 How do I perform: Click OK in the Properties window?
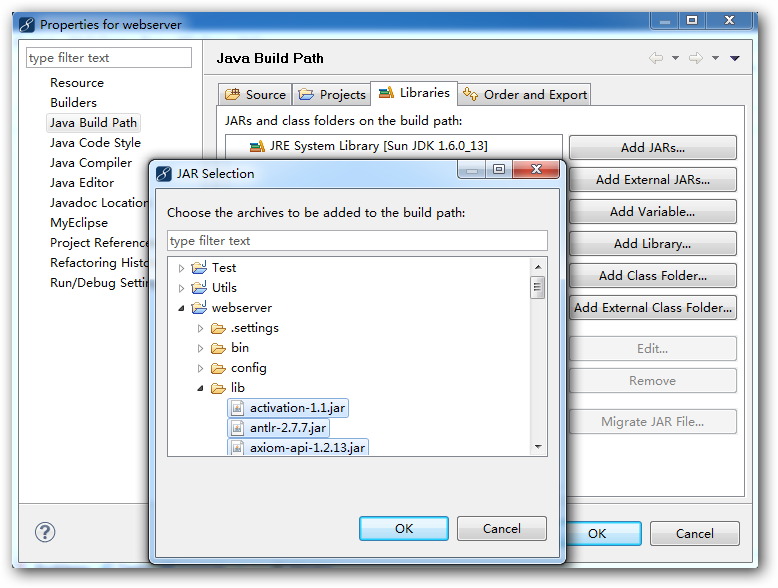[x=603, y=533]
